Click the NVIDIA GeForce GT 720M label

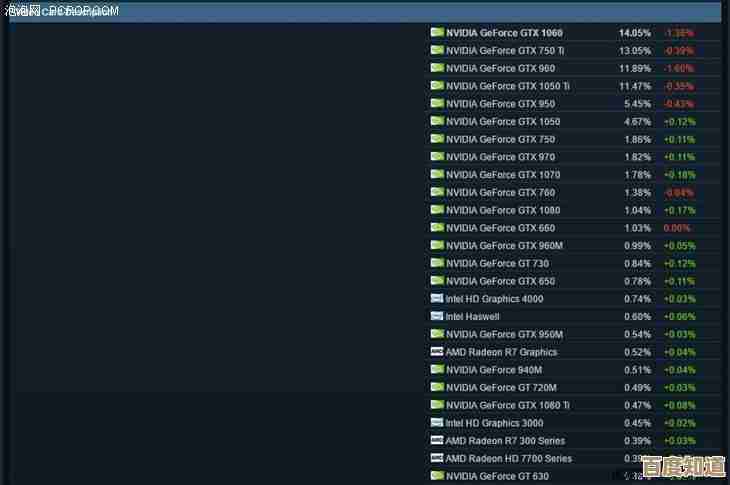(x=501, y=387)
